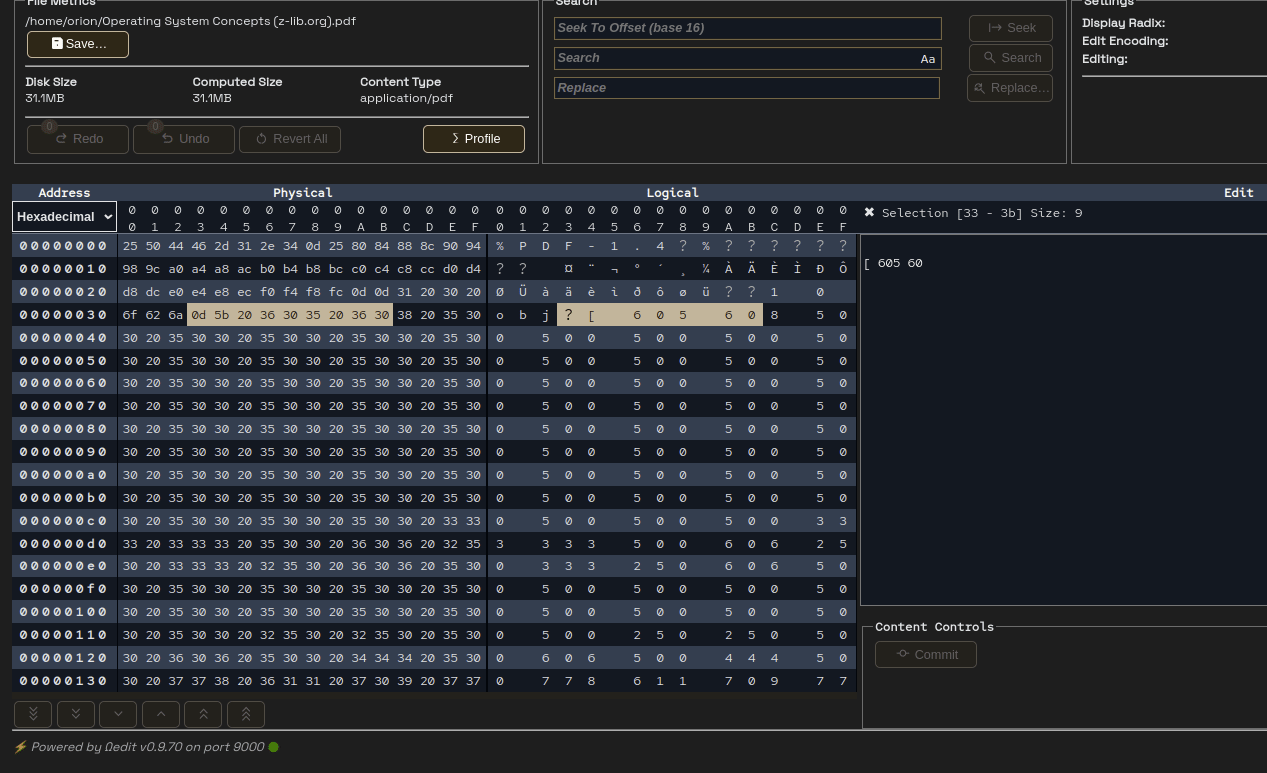Image resolution: width=1267 pixels, height=773 pixels.
Task: Page up with the double up-chevron icon
Action: coord(203,714)
